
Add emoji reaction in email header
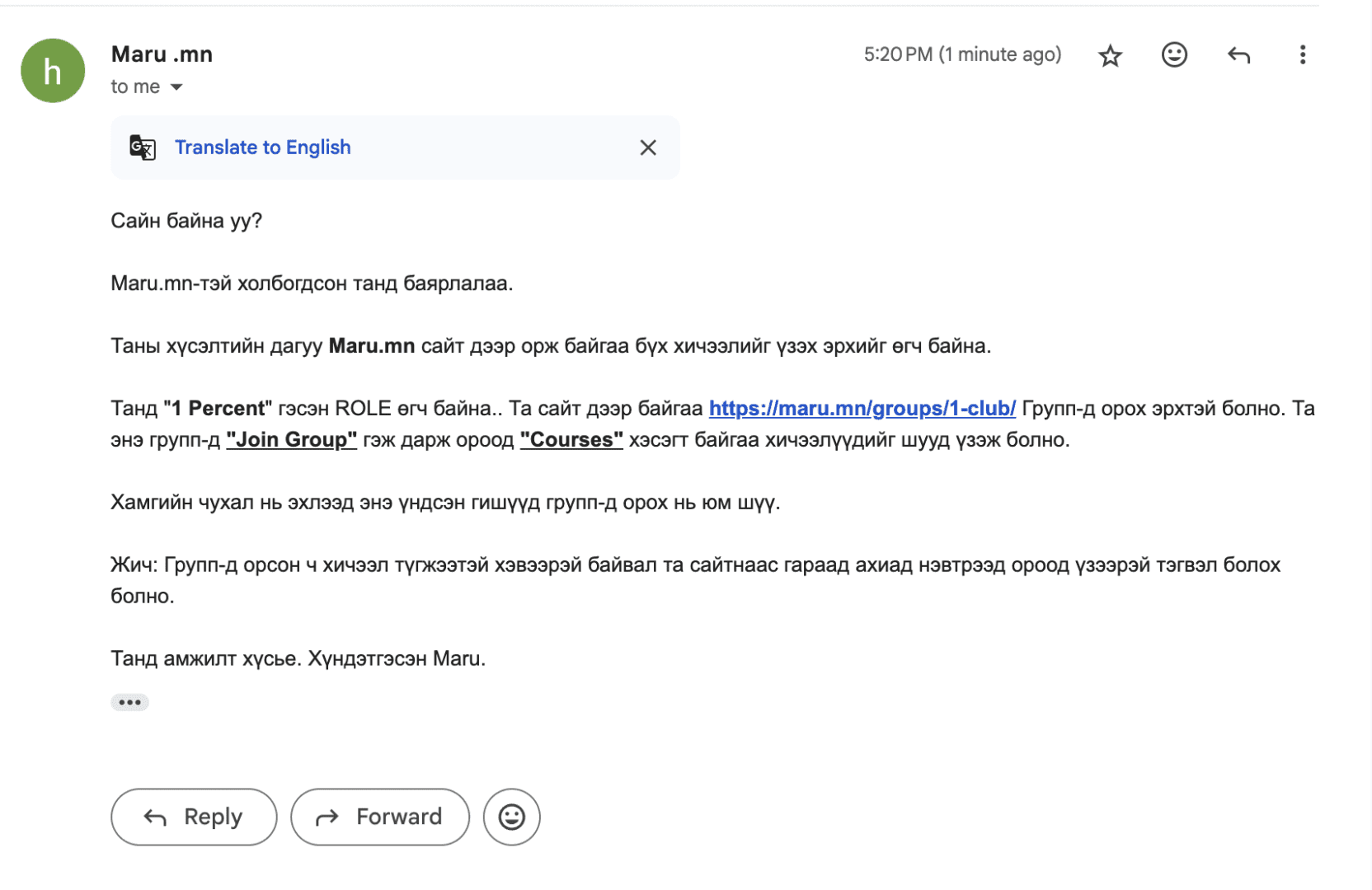1174,54
